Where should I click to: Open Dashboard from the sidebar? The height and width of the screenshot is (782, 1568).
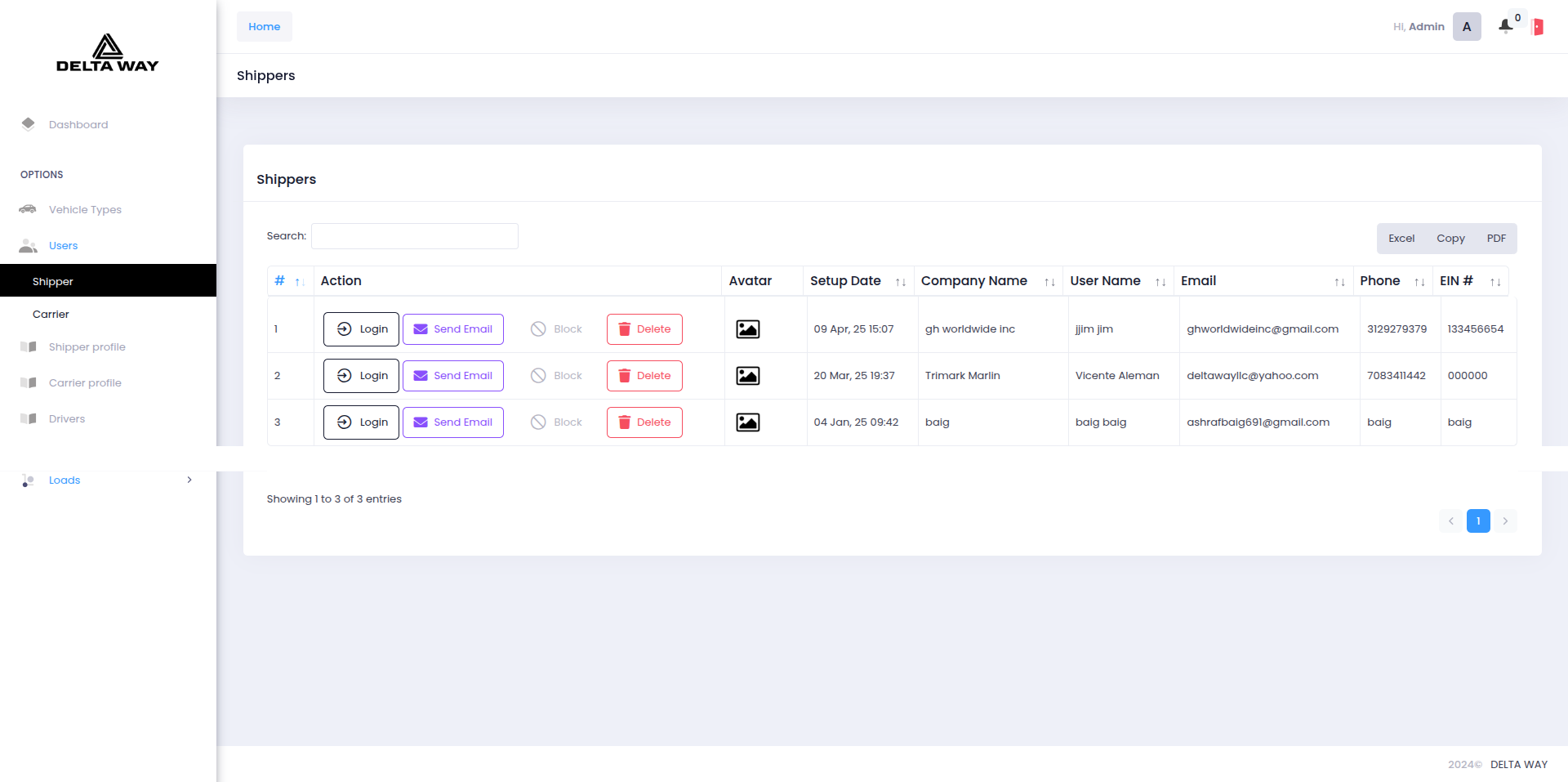pyautogui.click(x=78, y=125)
